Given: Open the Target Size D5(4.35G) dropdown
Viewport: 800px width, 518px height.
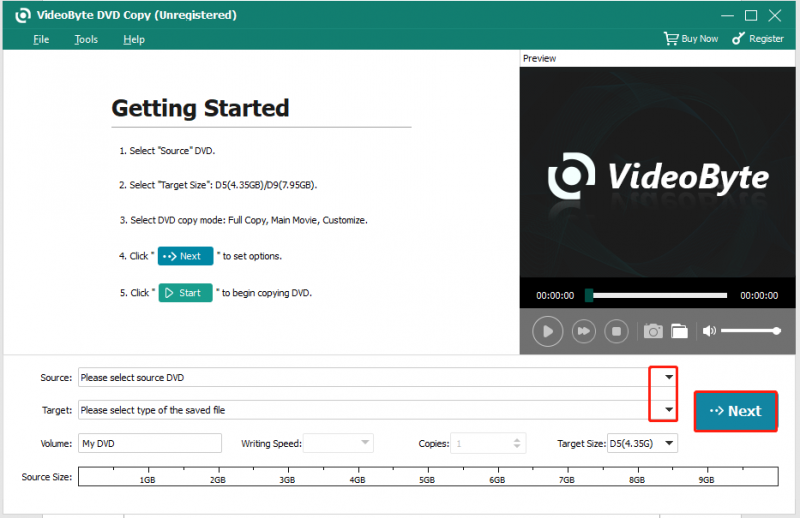Looking at the screenshot, I should click(x=642, y=443).
